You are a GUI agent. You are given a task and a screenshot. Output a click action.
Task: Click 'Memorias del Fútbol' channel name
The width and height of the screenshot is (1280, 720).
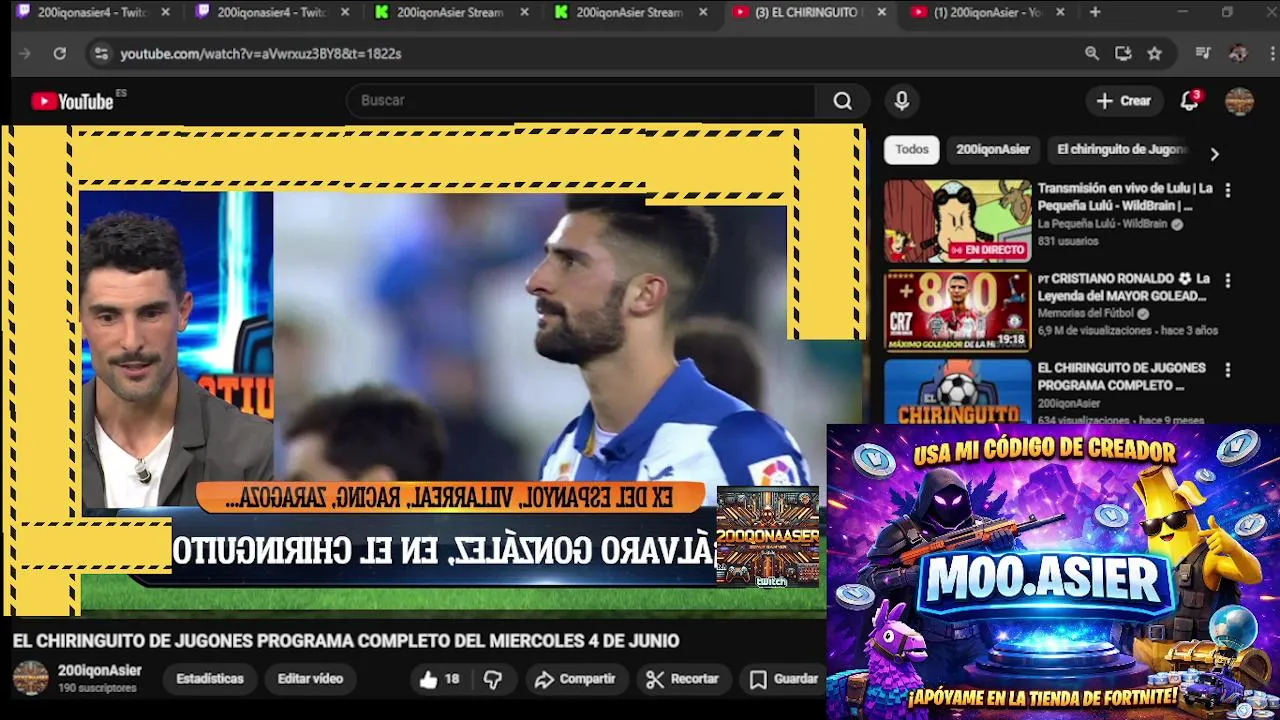[1087, 313]
